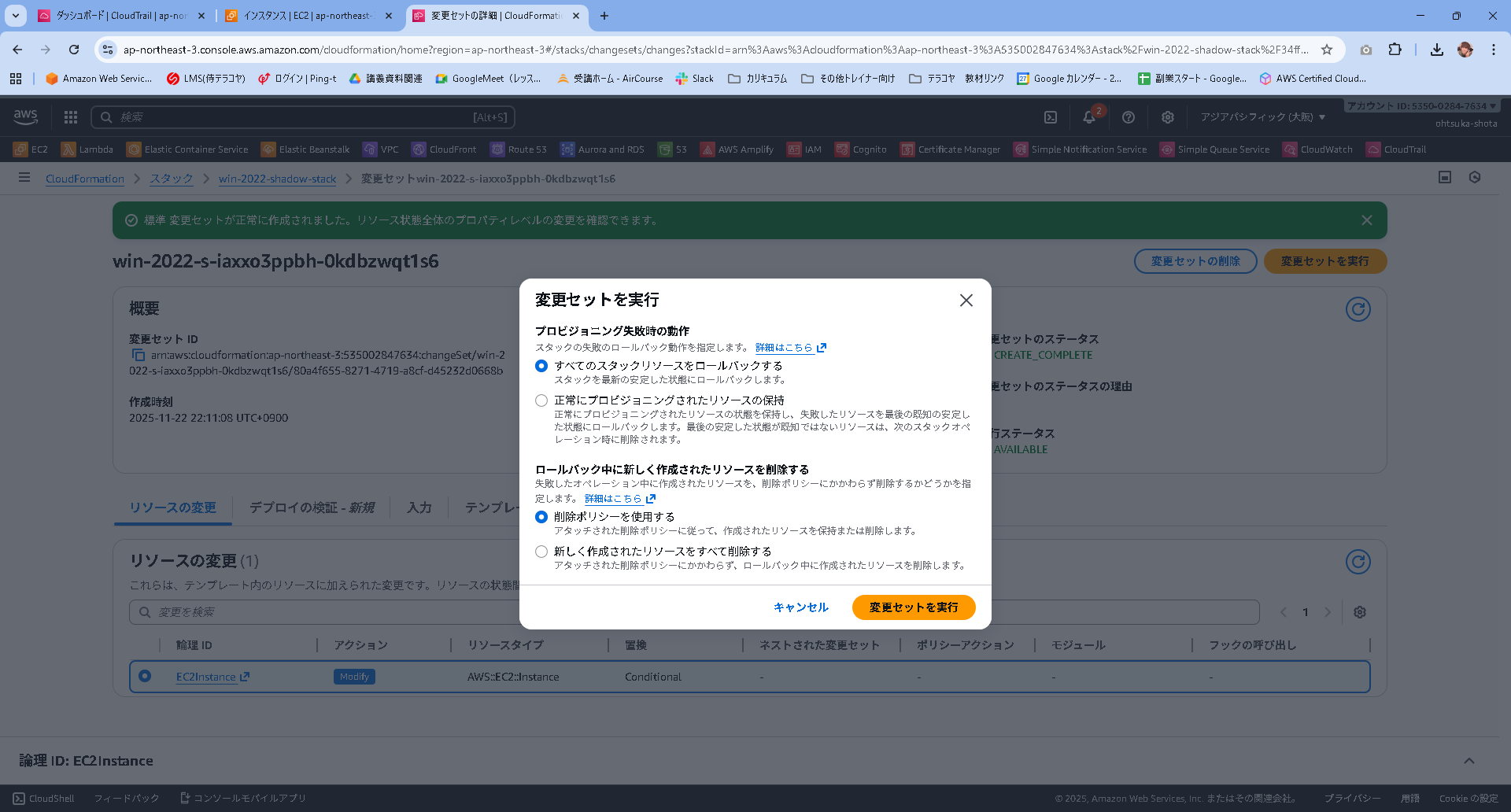Click the AWS logo home icon

(x=26, y=117)
